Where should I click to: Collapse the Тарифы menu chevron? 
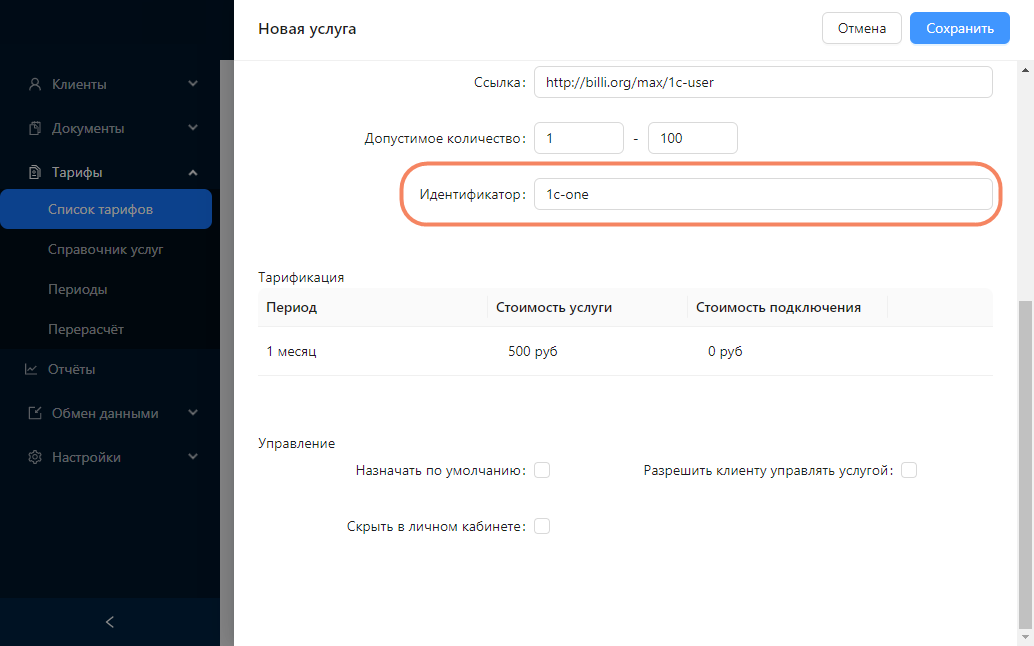tap(193, 172)
